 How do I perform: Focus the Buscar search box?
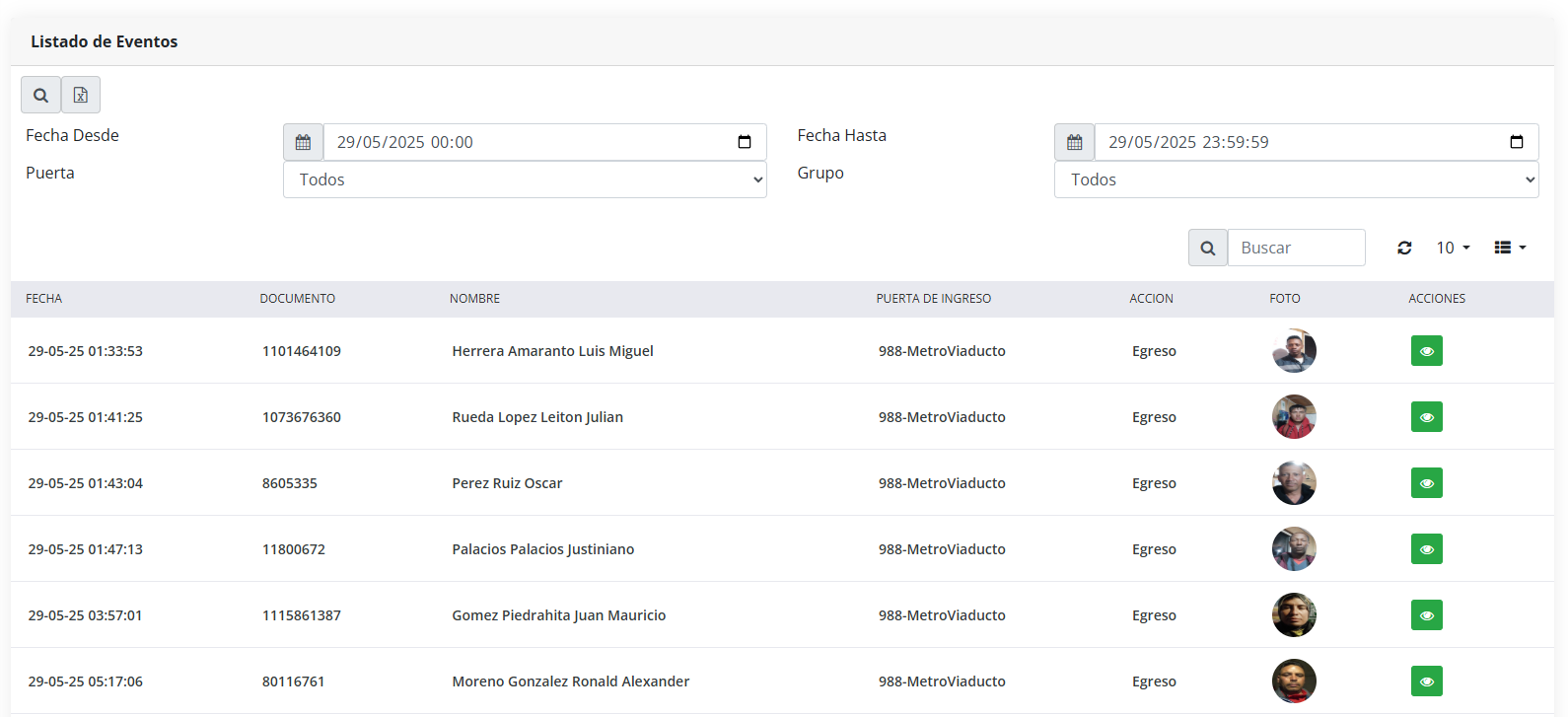1297,248
